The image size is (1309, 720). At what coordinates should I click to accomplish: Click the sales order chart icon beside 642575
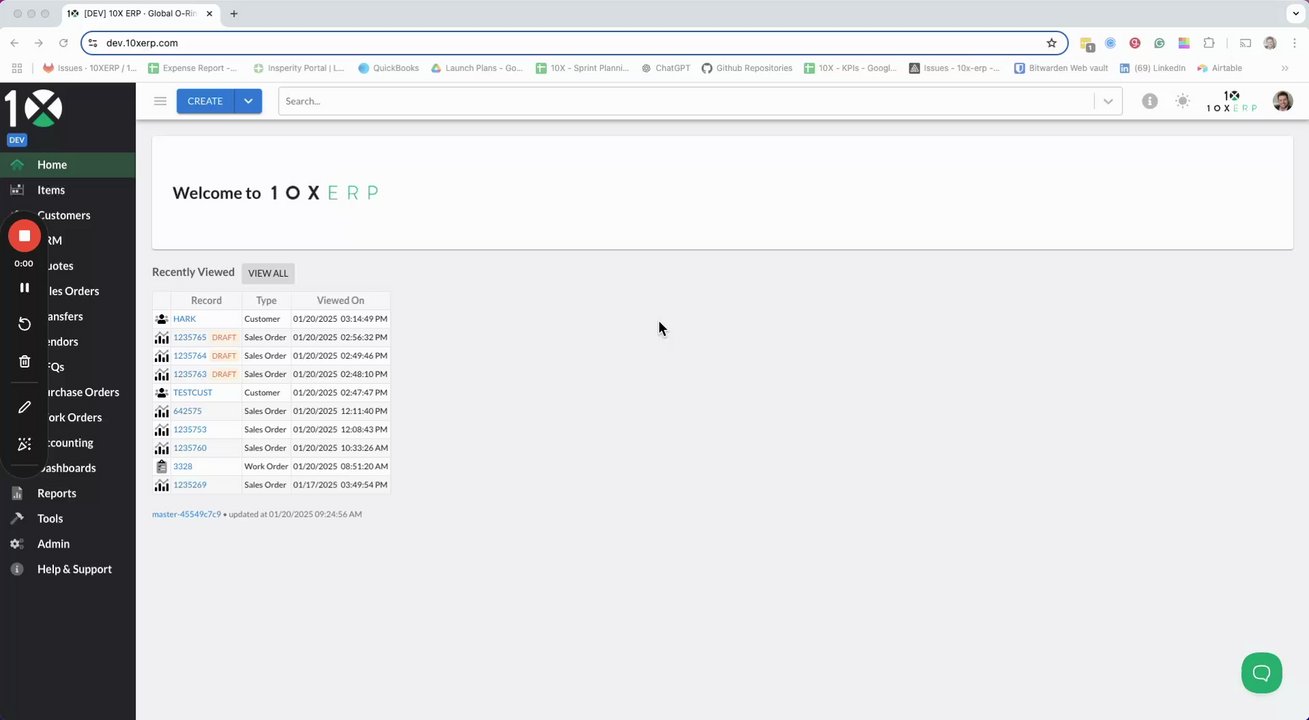pyautogui.click(x=162, y=411)
